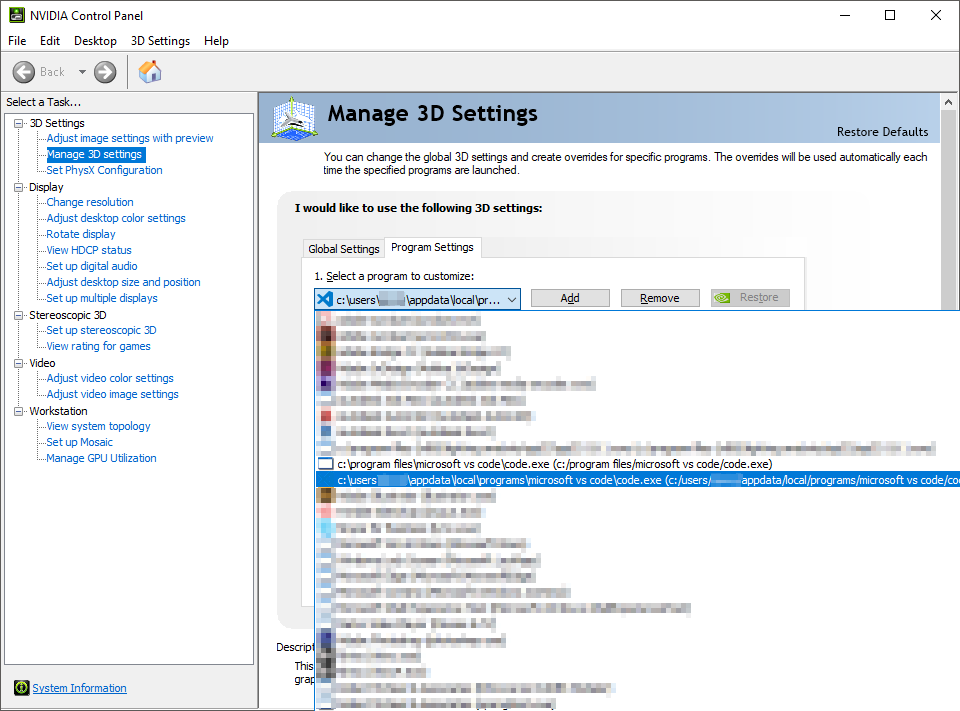Open the File menu
Image resolution: width=960 pixels, height=711 pixels.
[17, 41]
